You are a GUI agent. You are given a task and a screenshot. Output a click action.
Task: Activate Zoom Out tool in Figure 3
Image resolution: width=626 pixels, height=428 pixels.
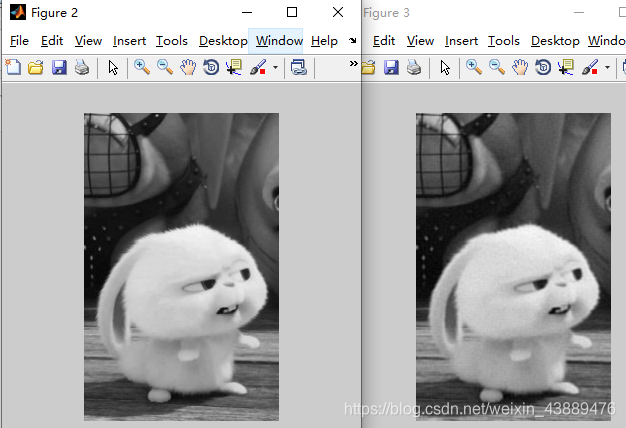pyautogui.click(x=497, y=67)
